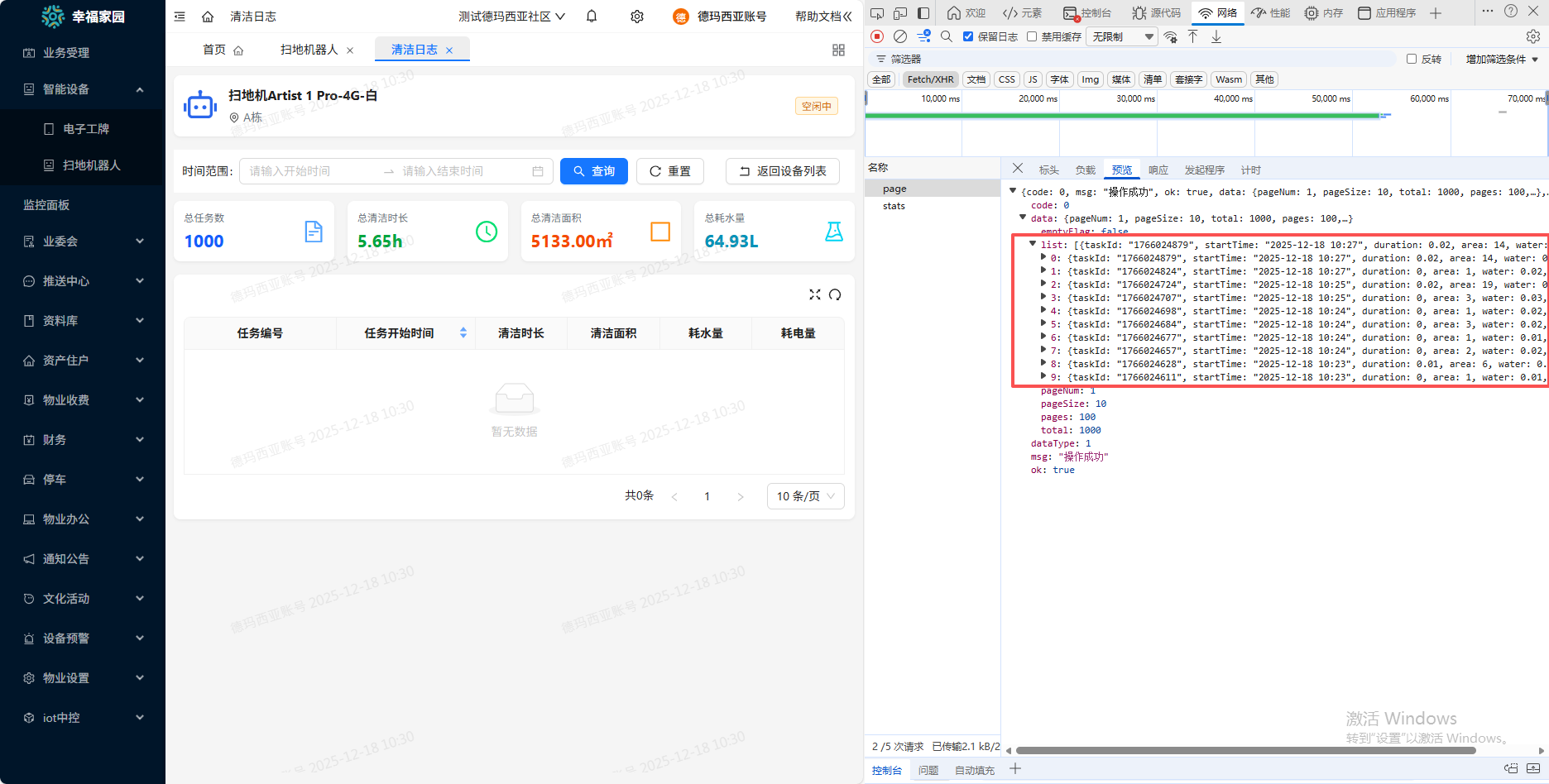Image resolution: width=1549 pixels, height=784 pixels.
Task: Click the DevTools record network log button
Action: pos(877,36)
